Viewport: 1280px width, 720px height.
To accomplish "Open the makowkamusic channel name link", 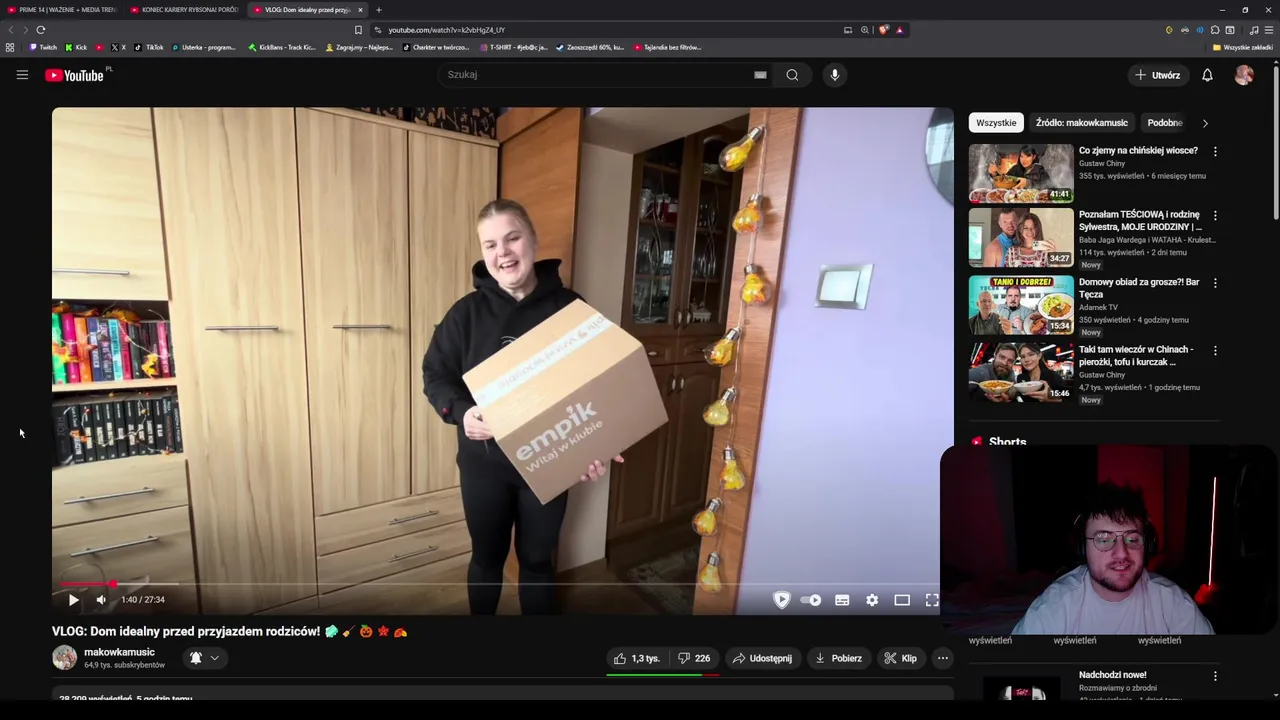I will (119, 652).
